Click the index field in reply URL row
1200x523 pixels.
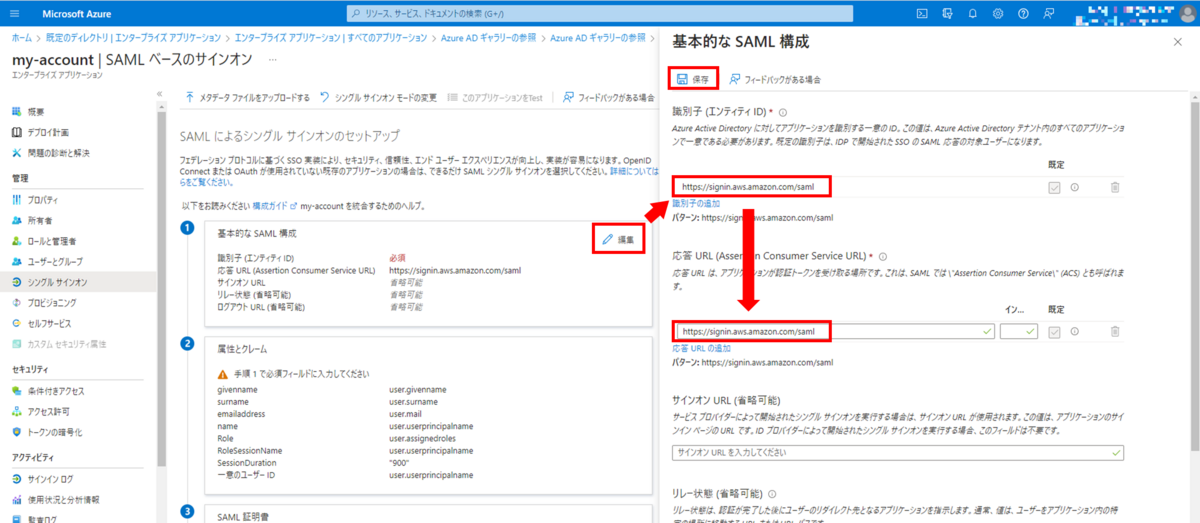click(x=1018, y=331)
